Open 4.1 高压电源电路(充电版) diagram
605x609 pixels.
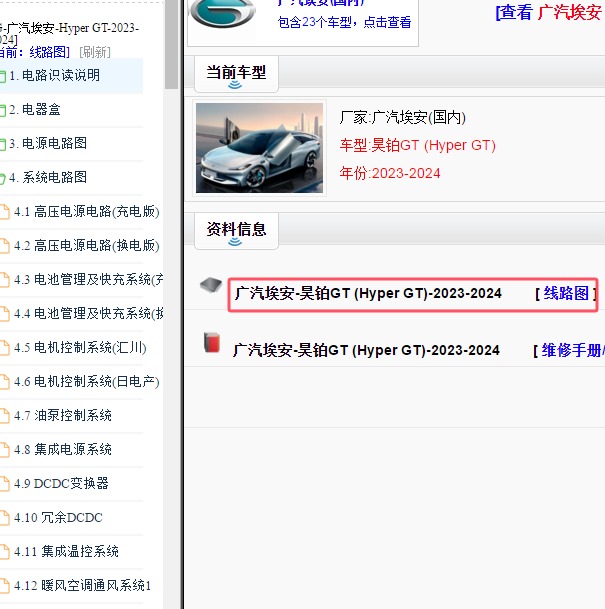point(87,212)
